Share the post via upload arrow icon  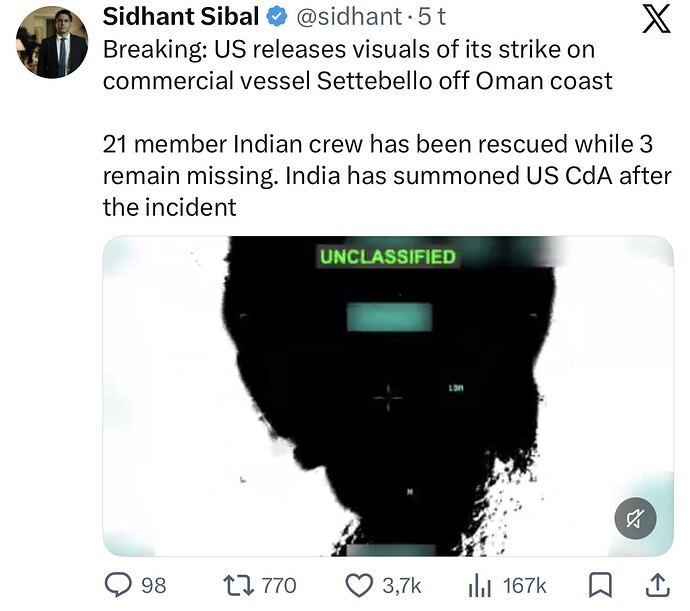click(658, 585)
